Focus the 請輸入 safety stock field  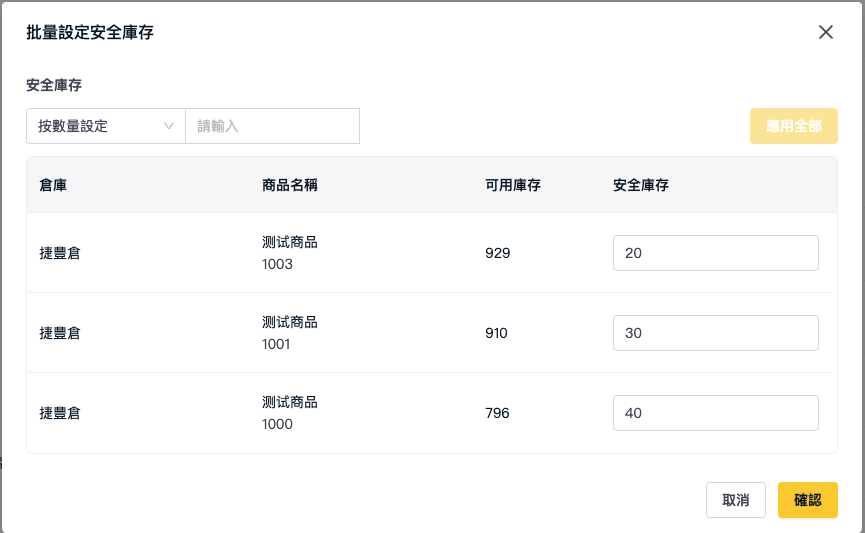[273, 126]
